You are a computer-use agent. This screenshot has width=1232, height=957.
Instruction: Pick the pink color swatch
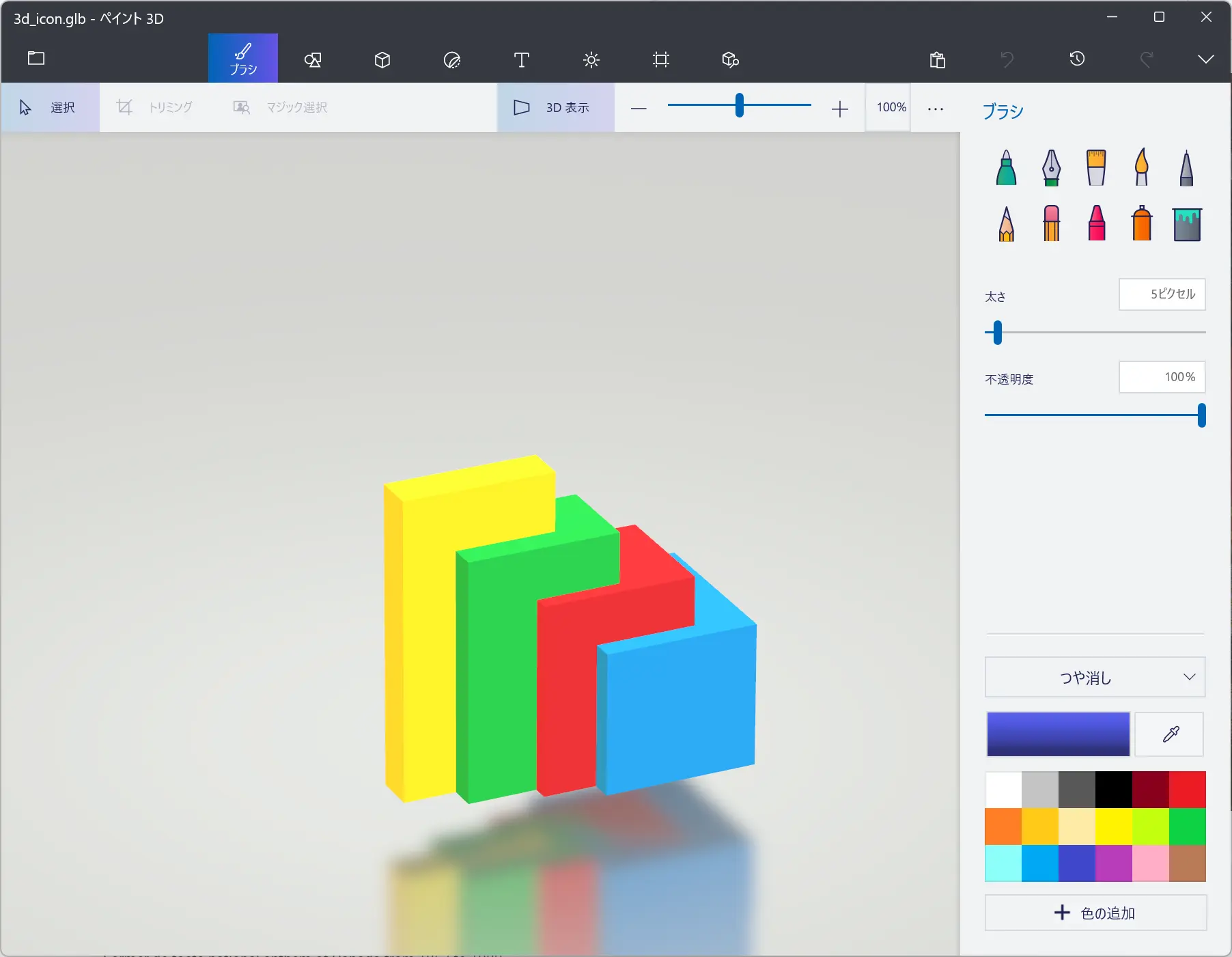click(1151, 863)
